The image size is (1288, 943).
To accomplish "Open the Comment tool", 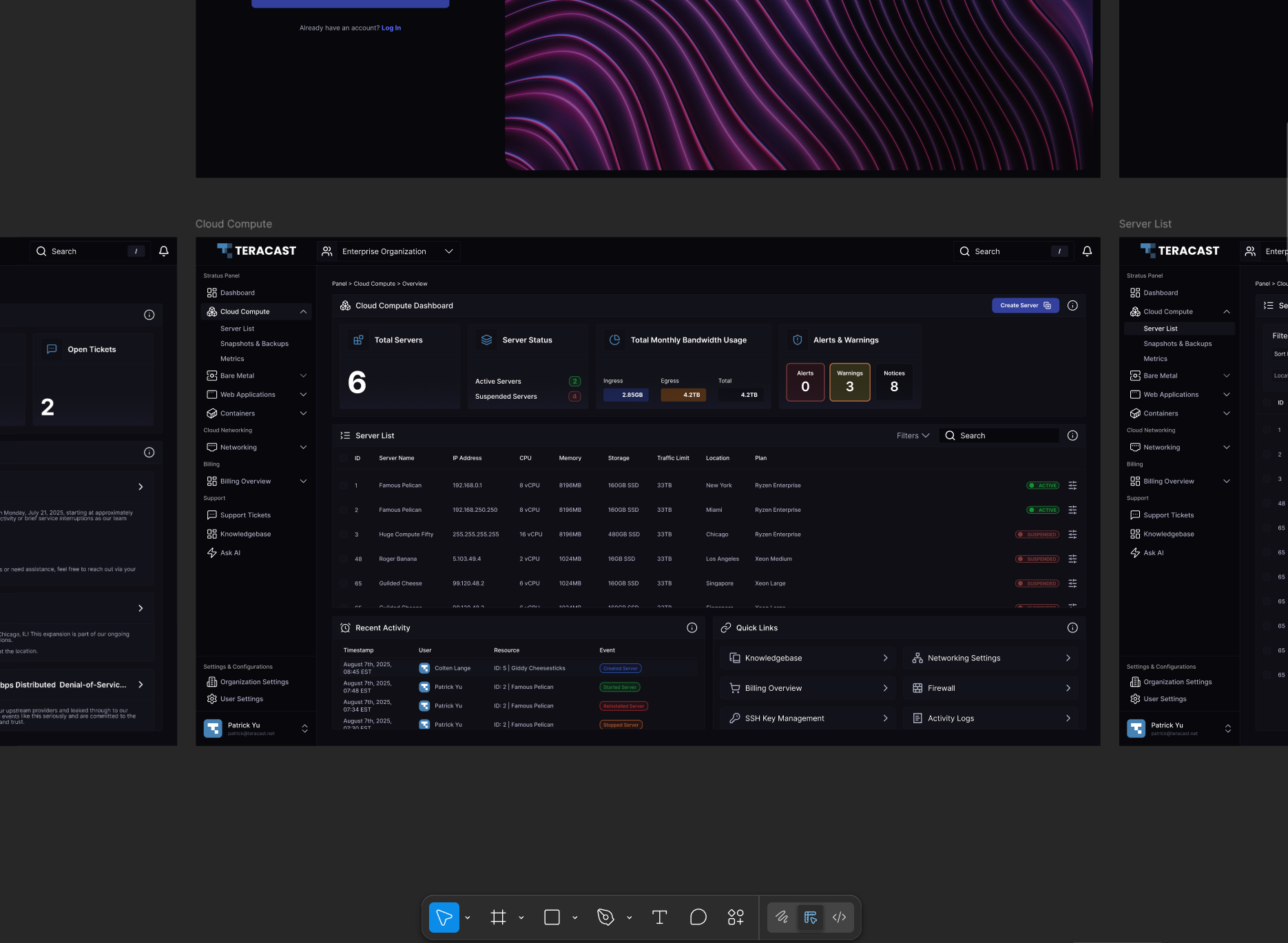I will coord(698,917).
